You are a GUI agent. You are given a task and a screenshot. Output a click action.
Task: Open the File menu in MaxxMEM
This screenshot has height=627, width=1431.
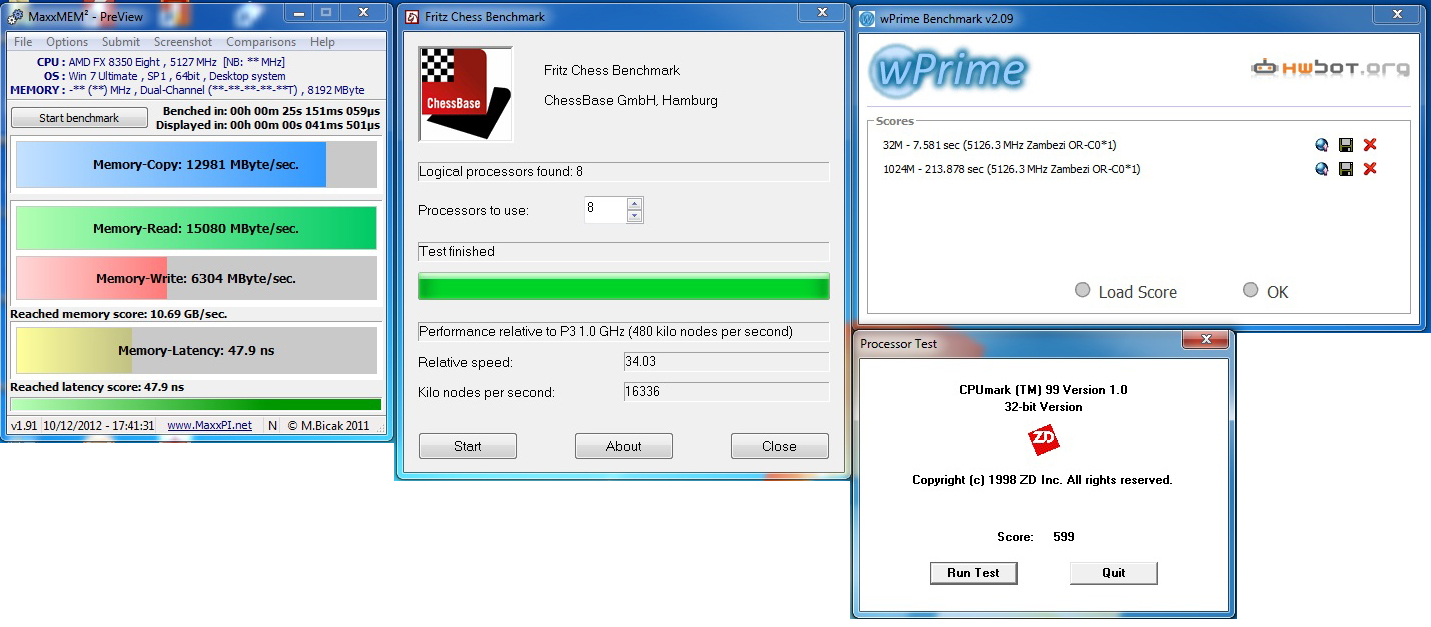(x=23, y=42)
